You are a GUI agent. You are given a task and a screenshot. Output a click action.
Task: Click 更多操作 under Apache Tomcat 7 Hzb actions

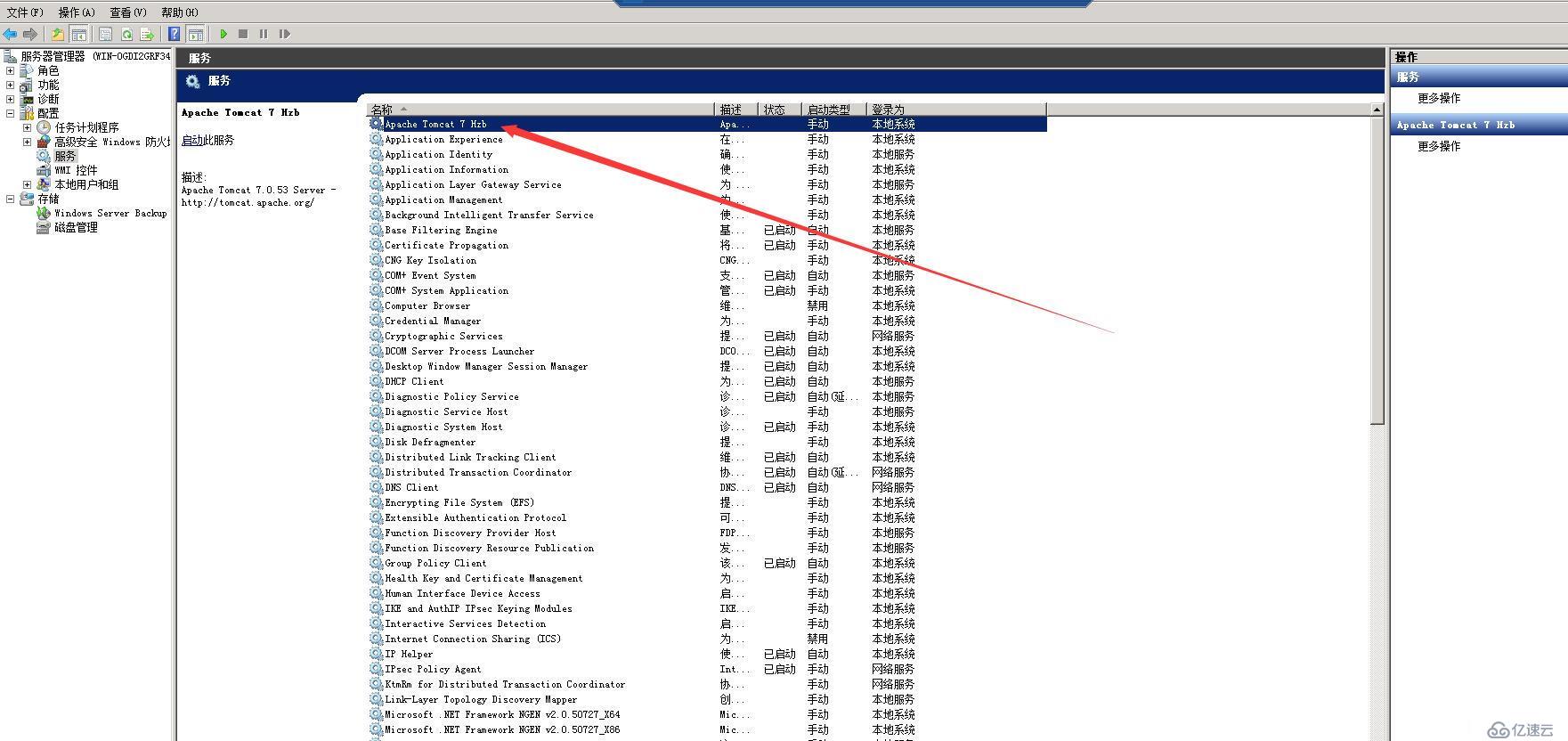(x=1439, y=146)
